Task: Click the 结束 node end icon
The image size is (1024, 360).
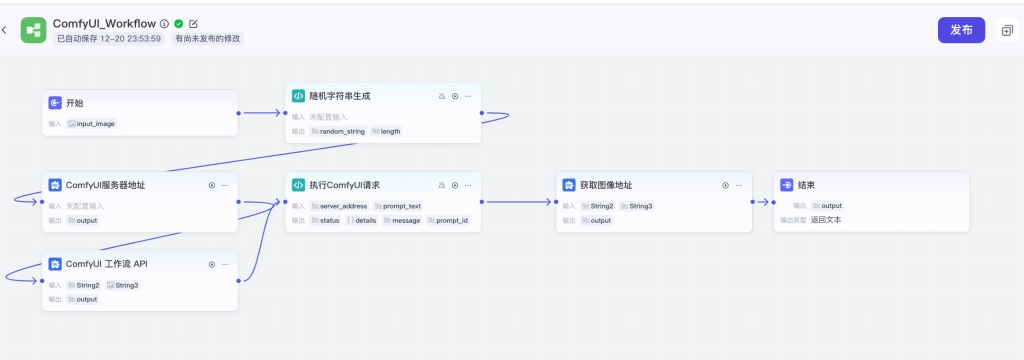Action: pyautogui.click(x=786, y=185)
